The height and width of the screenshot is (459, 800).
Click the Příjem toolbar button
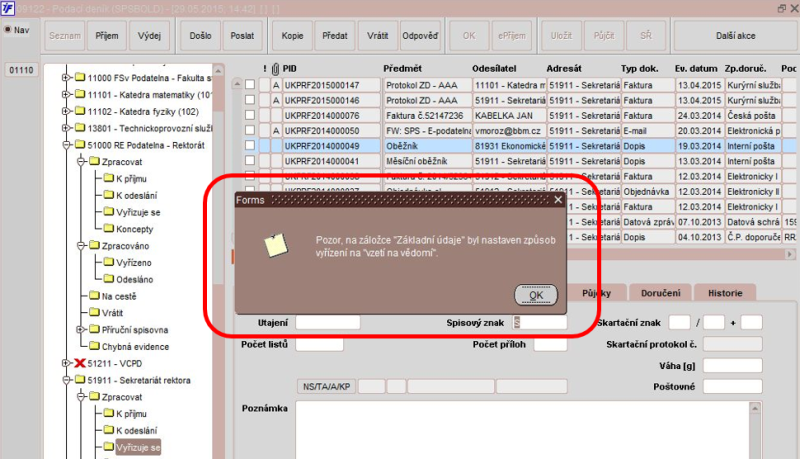click(107, 36)
